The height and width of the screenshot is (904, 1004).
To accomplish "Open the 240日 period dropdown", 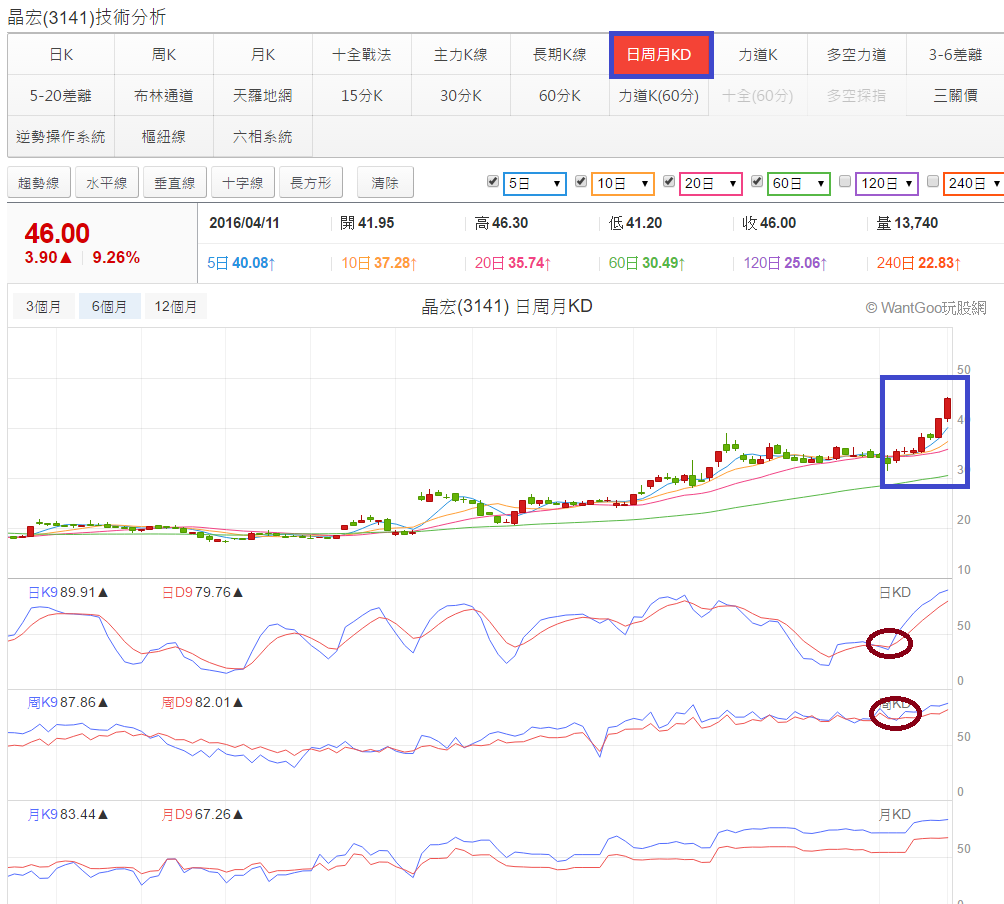I will pos(972,183).
